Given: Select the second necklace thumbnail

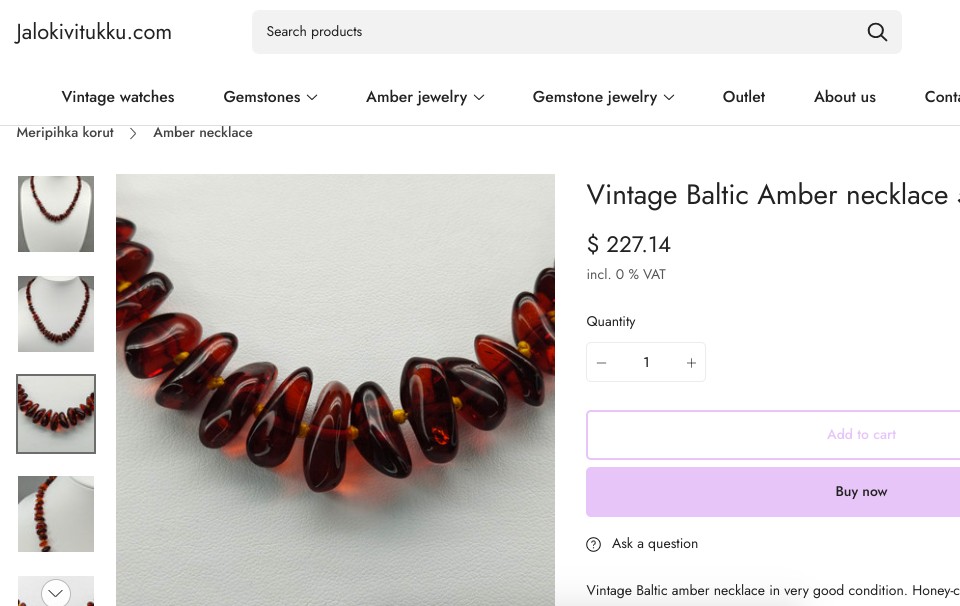Looking at the screenshot, I should coord(56,314).
